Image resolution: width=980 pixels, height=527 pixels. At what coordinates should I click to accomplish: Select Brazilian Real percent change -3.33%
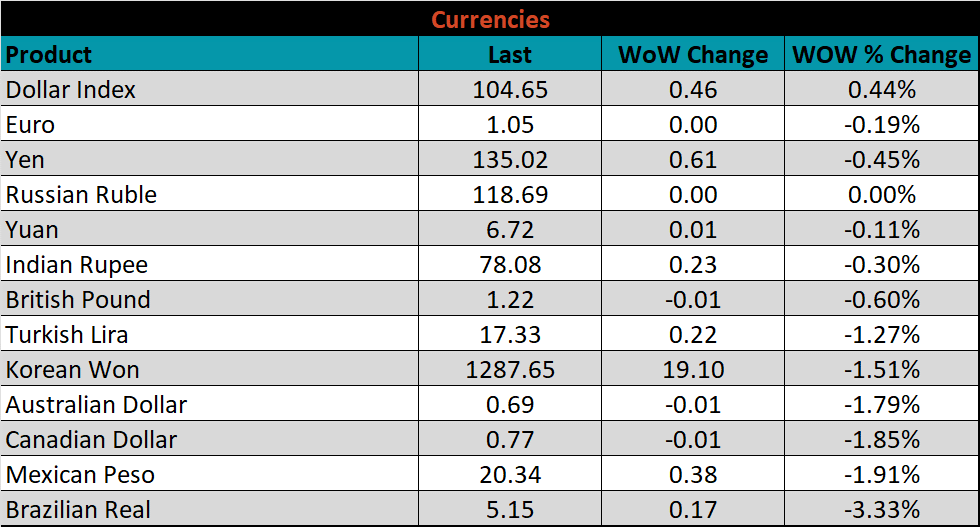881,509
